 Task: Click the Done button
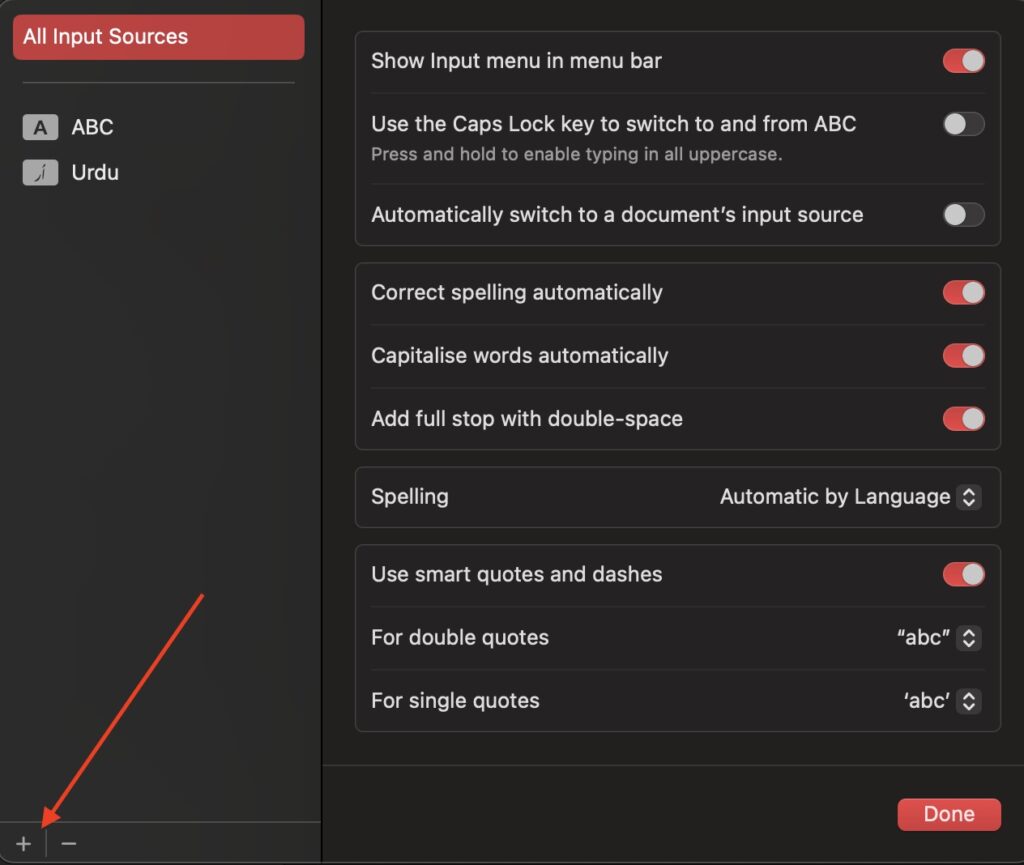click(x=948, y=813)
